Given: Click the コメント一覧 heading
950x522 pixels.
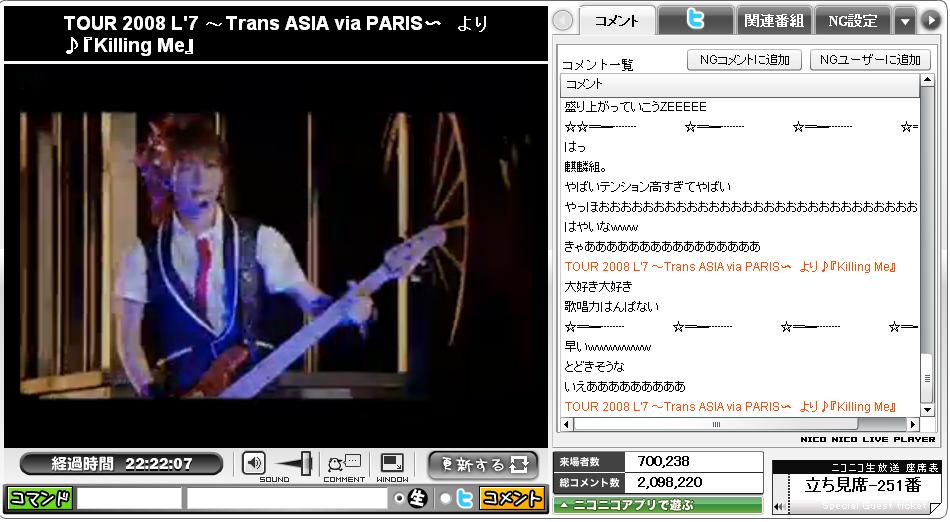Looking at the screenshot, I should click(x=597, y=65).
